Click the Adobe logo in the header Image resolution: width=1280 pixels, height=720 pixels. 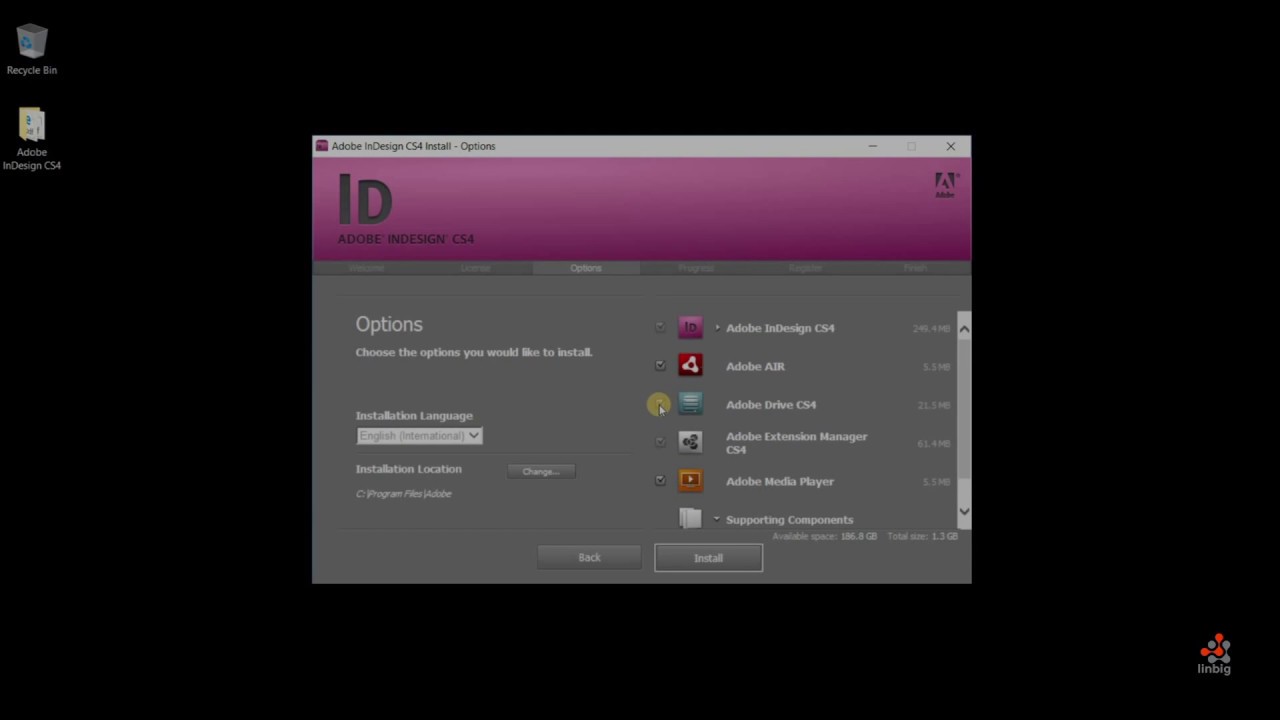coord(945,185)
